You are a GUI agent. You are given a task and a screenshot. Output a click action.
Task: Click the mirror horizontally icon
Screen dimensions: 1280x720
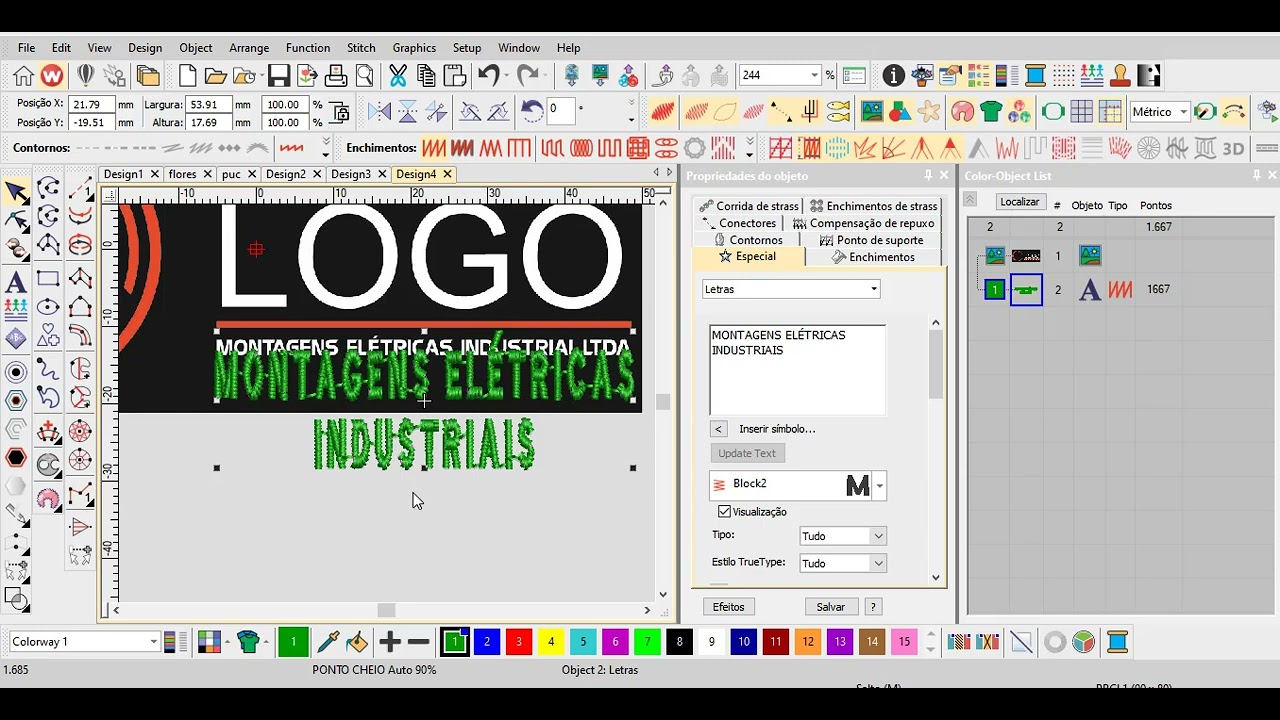point(379,111)
